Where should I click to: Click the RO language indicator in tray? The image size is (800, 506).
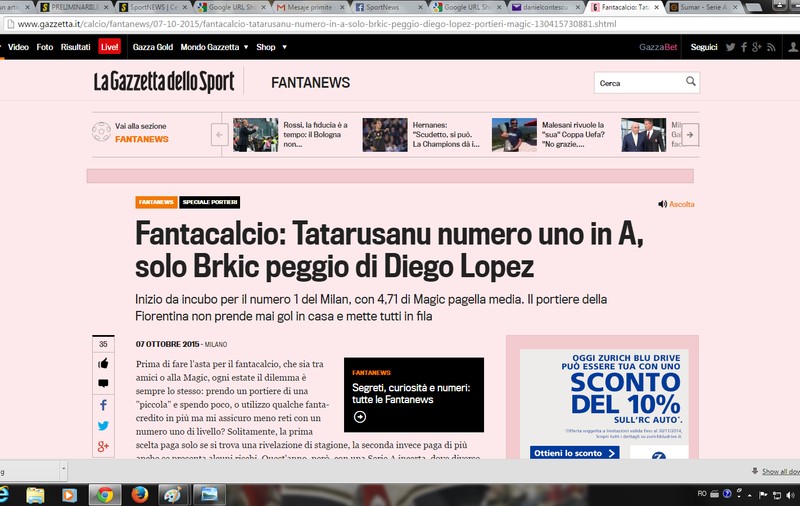click(x=702, y=493)
